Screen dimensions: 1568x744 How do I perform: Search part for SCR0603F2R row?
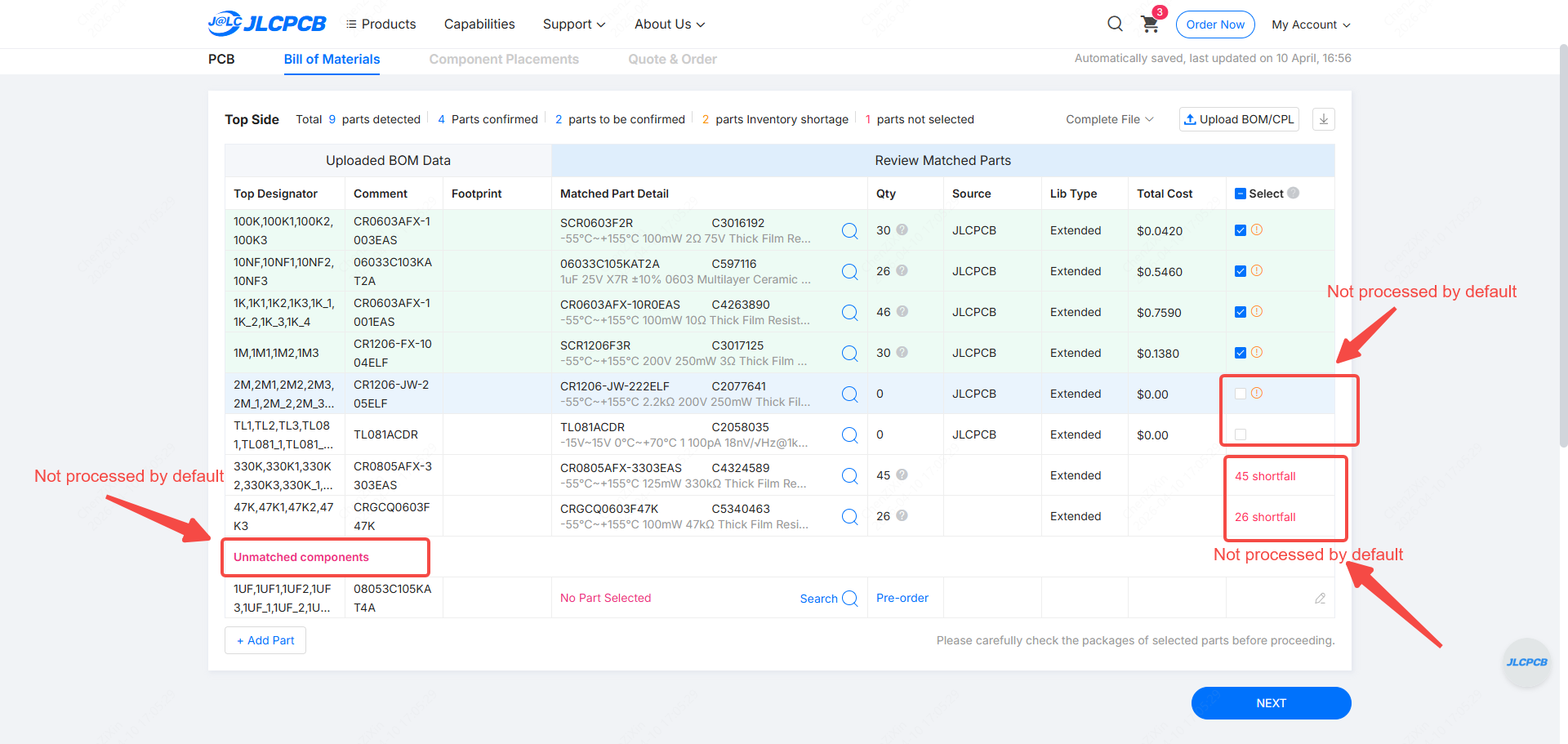[x=849, y=231]
